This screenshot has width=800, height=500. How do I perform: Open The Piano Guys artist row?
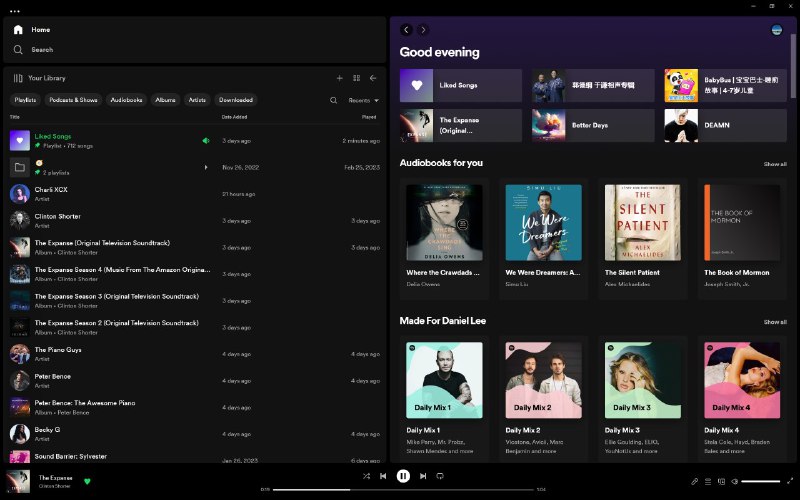194,354
